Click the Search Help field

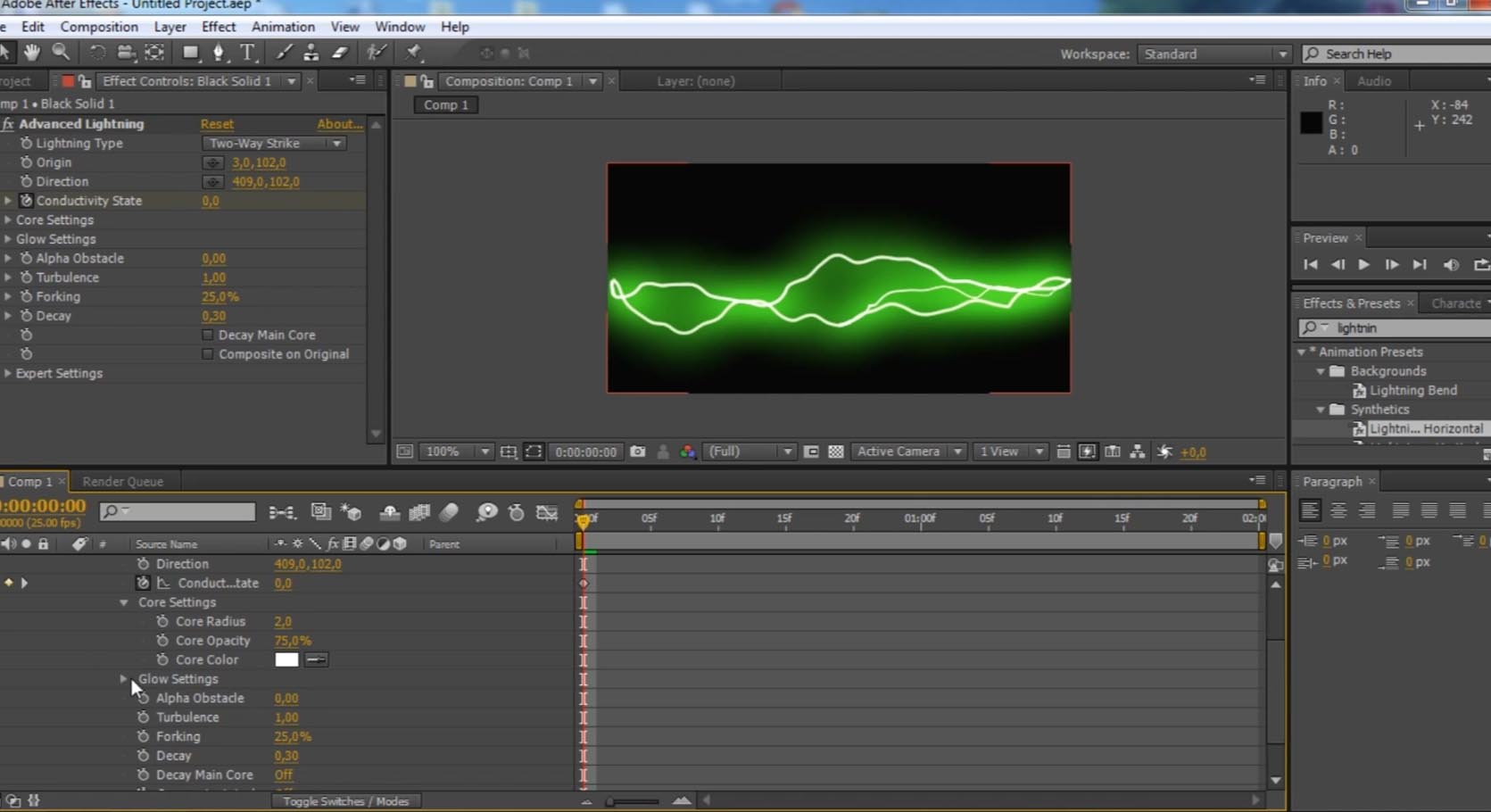tap(1396, 54)
